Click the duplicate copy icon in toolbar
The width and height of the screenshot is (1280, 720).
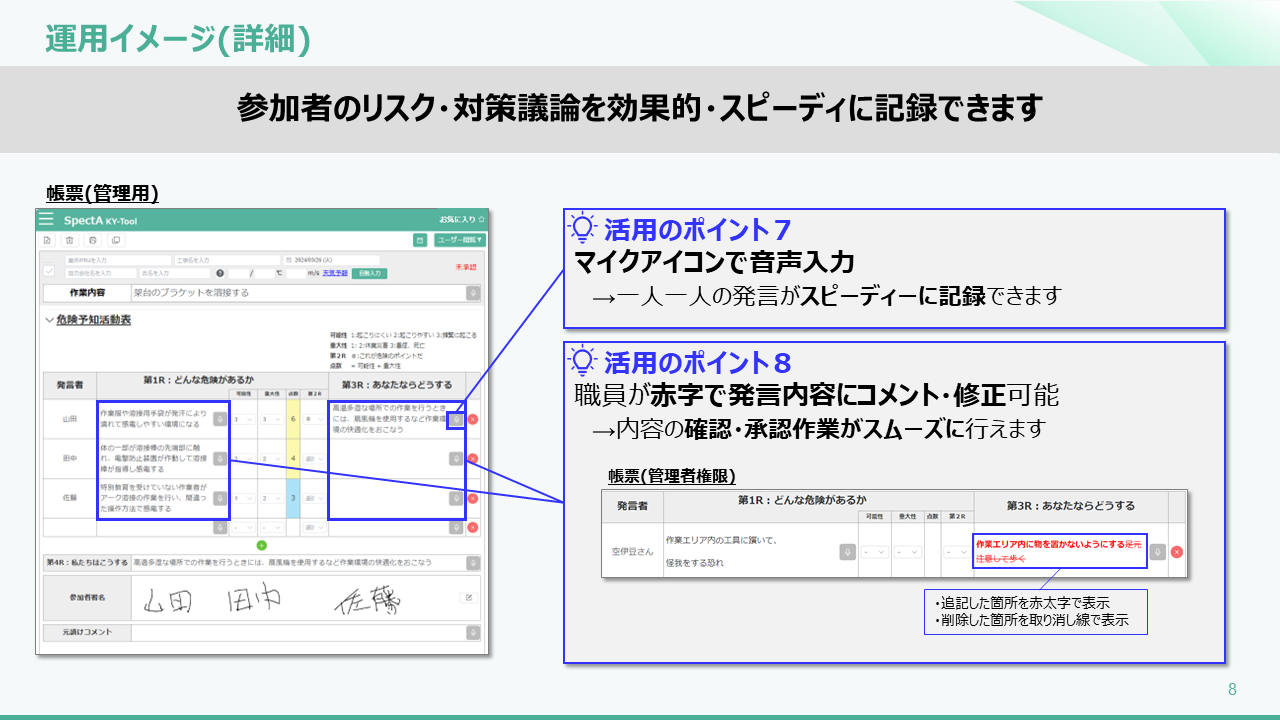point(116,240)
